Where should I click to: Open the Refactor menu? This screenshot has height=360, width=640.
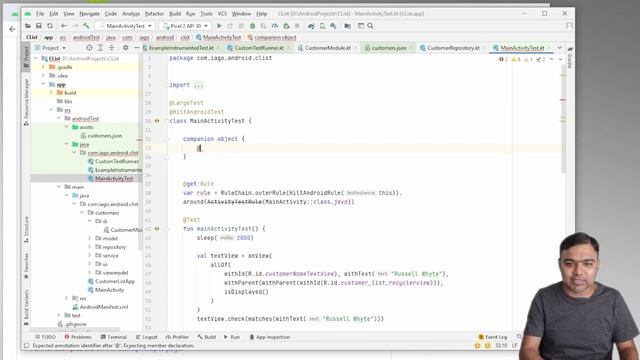(154, 13)
